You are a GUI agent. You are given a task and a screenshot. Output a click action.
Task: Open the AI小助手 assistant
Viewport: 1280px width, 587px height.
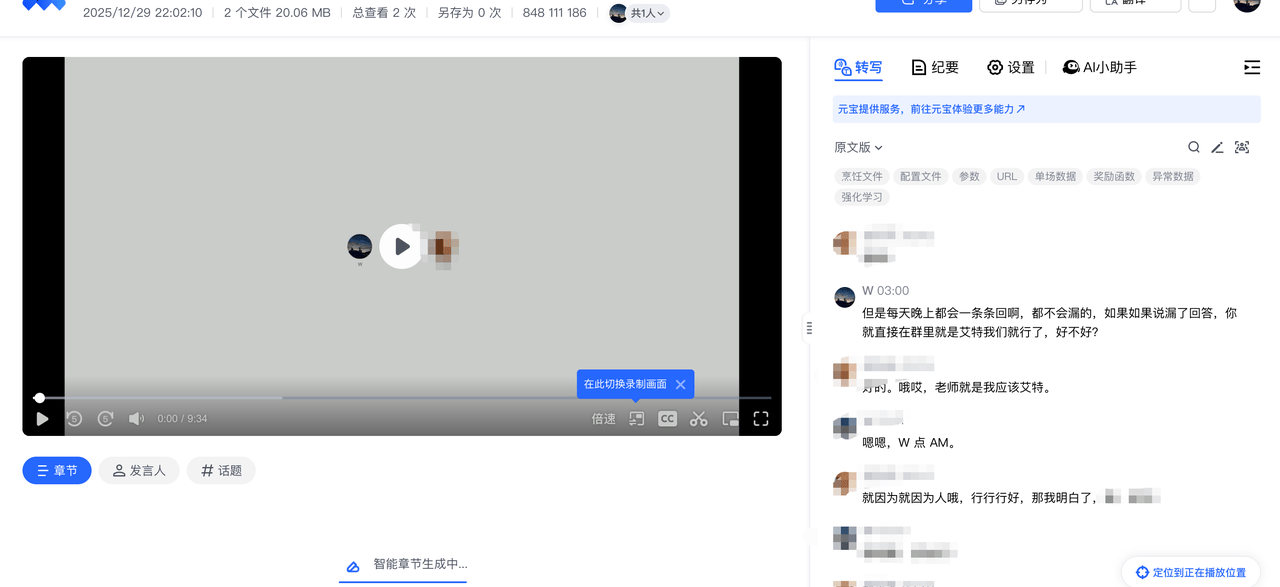coord(1098,67)
